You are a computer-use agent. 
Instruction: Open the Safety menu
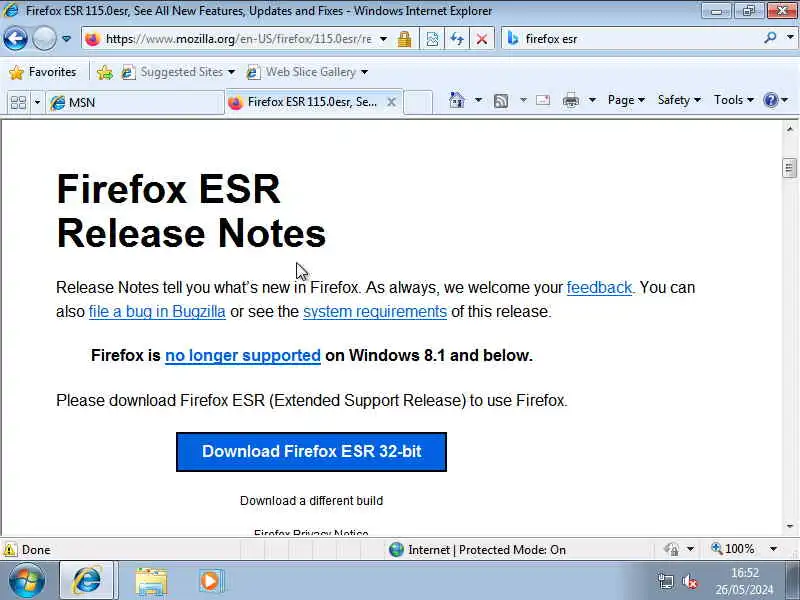coord(679,100)
